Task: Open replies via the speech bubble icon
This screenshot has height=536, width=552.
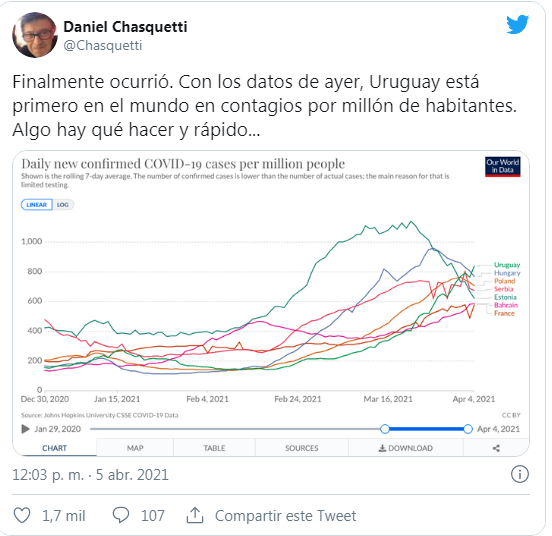Action: pos(121,515)
